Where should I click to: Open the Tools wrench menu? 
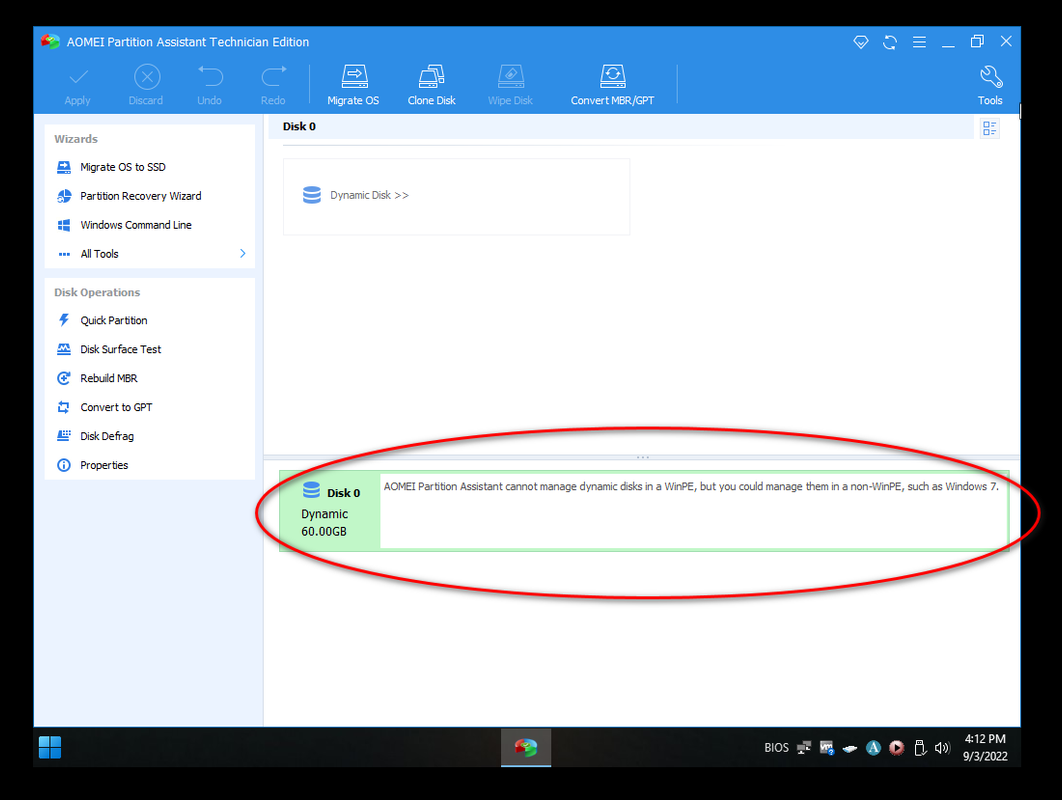click(x=990, y=85)
